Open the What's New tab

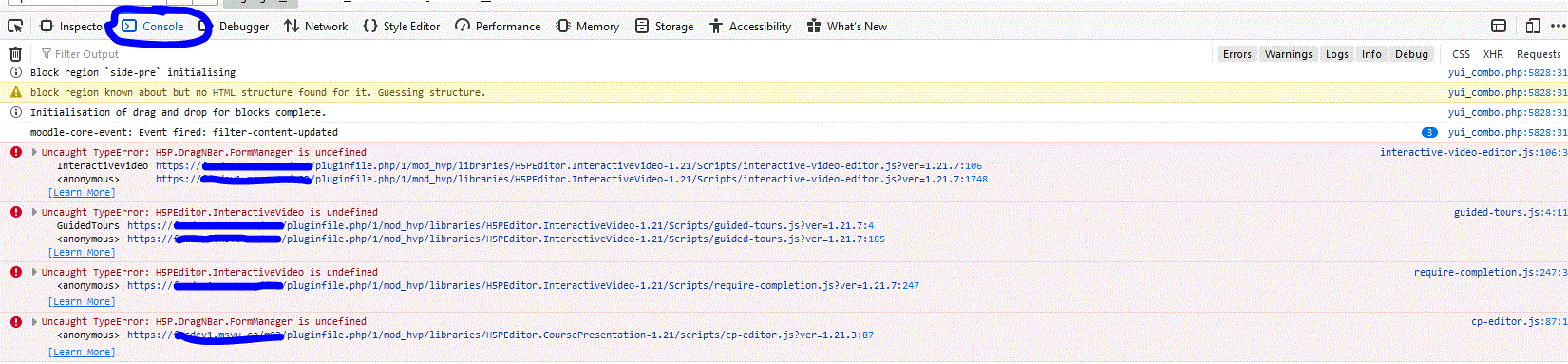[847, 26]
